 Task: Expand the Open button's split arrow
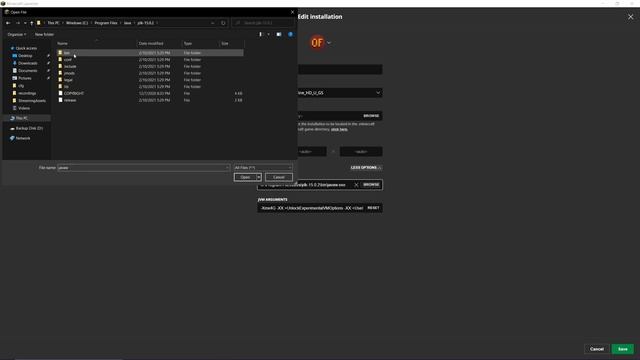click(x=259, y=177)
